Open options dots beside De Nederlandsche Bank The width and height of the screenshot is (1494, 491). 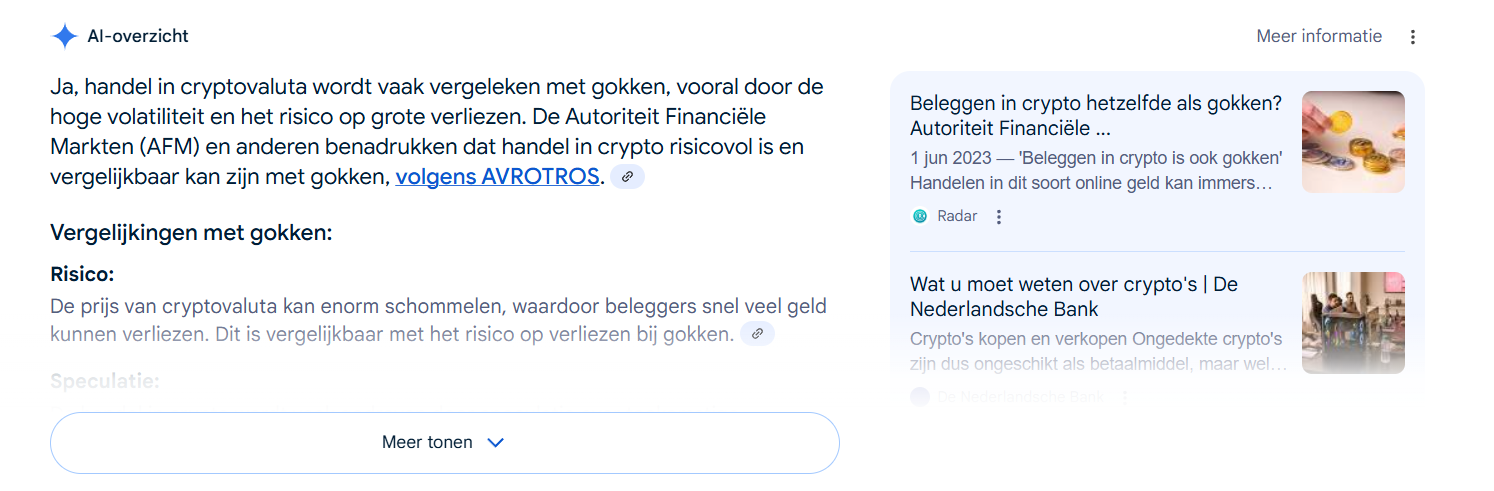click(x=1124, y=397)
